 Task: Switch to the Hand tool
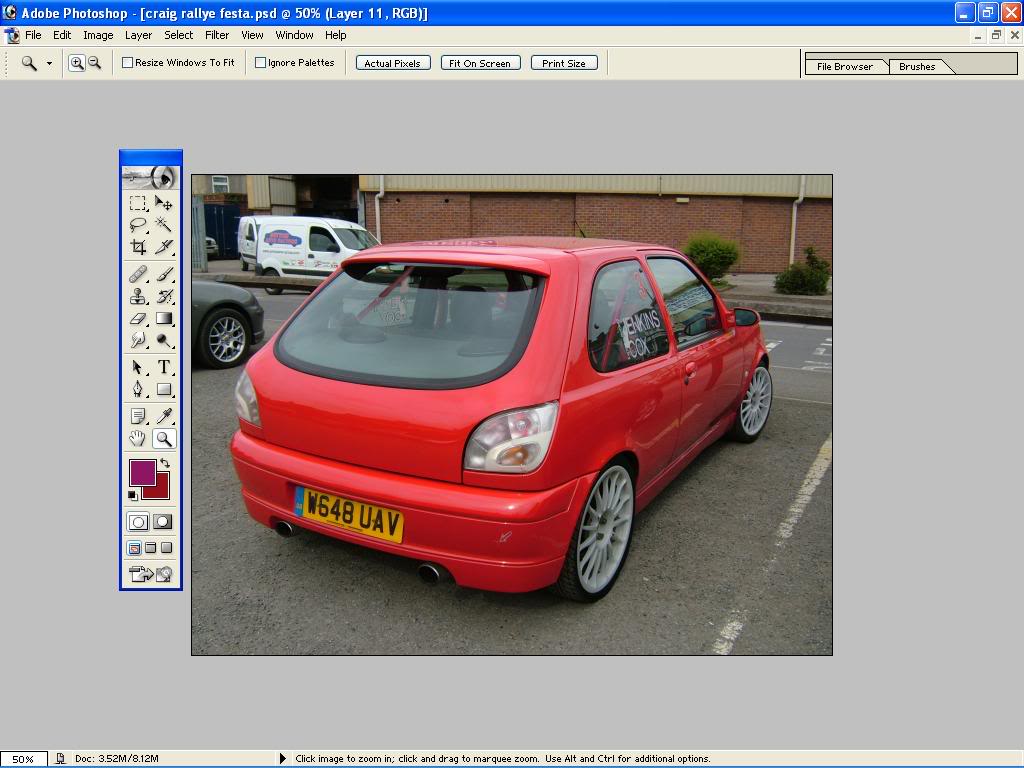[138, 438]
